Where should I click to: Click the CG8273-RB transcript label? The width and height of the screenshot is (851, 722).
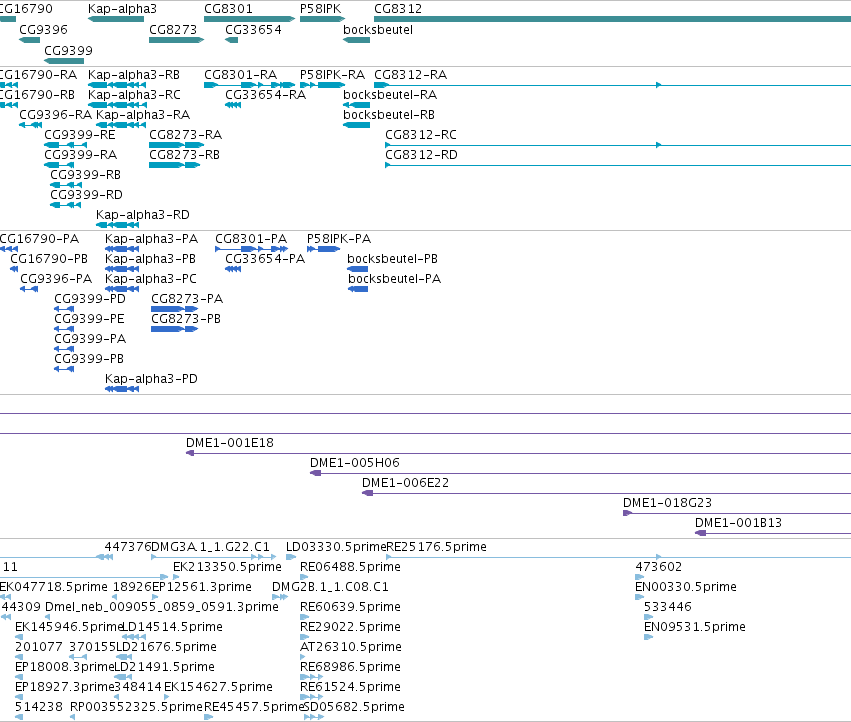(185, 155)
